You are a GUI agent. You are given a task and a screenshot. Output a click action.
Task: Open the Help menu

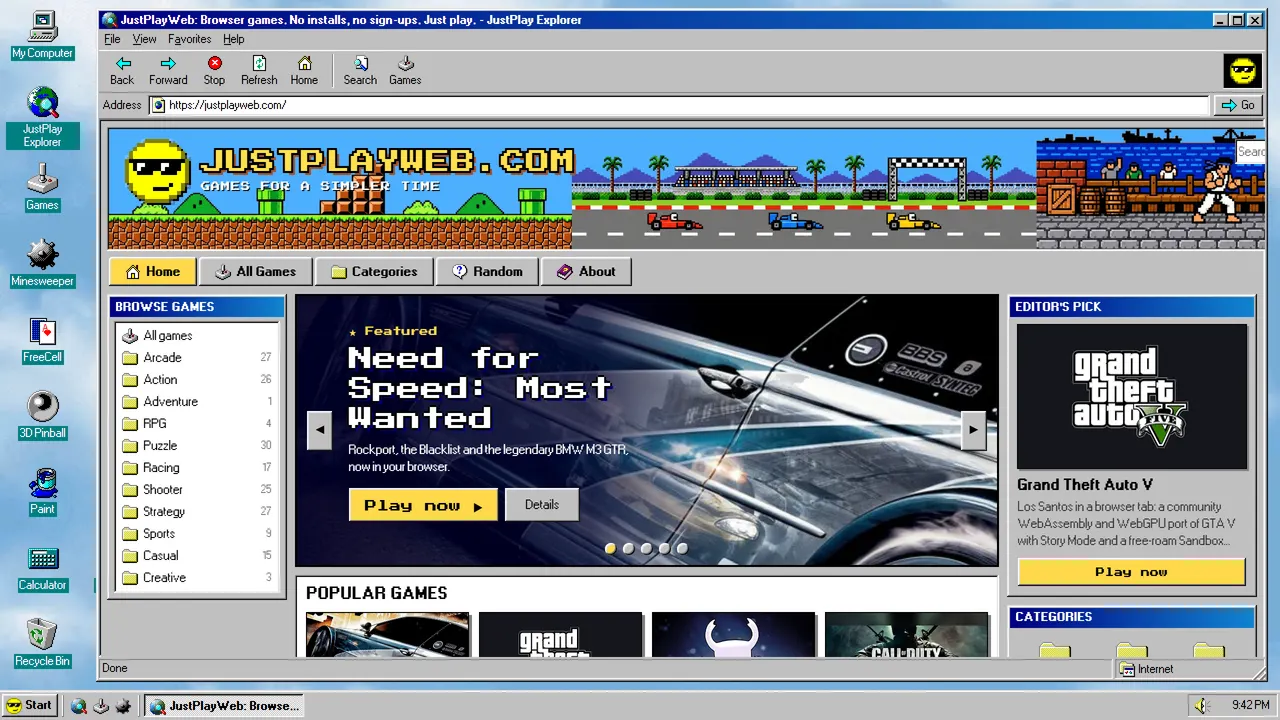click(233, 39)
